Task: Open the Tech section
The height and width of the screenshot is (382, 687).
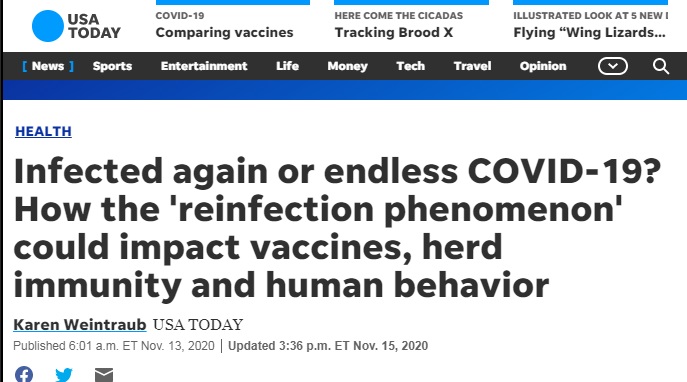Action: click(x=411, y=66)
